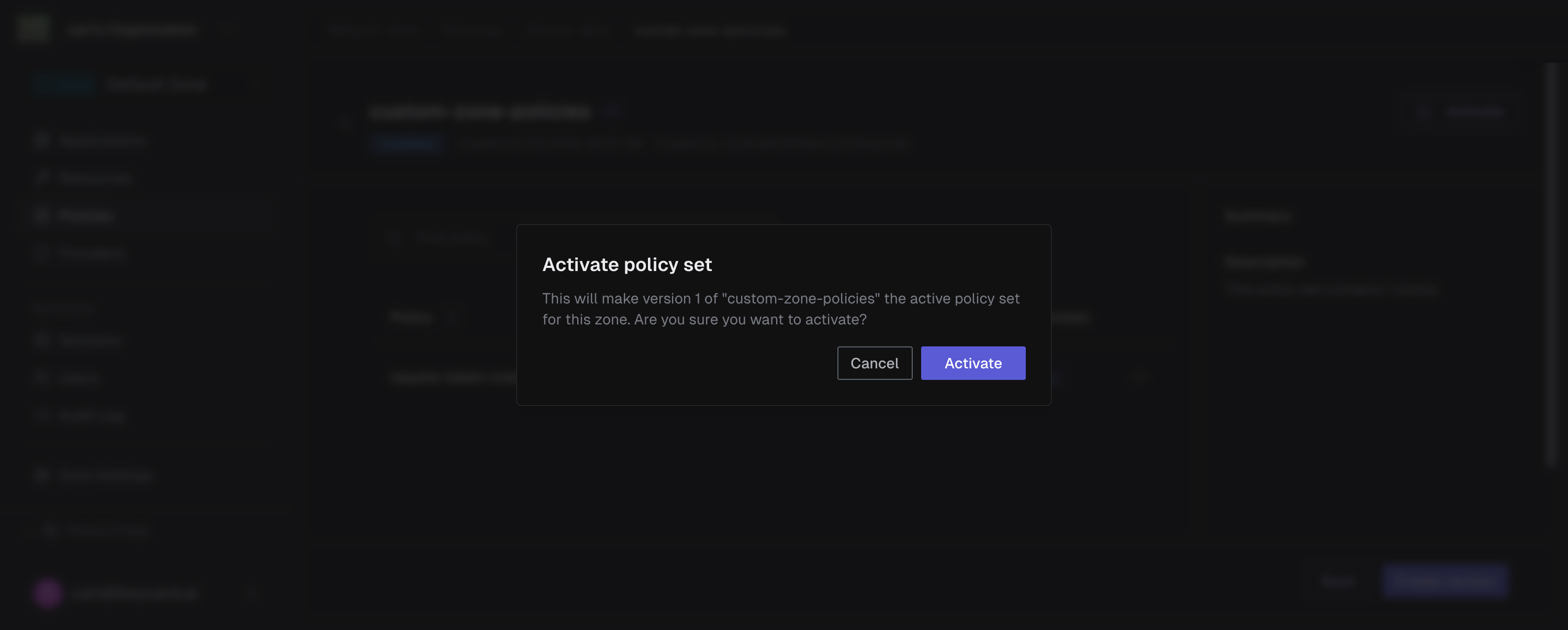This screenshot has width=1568, height=630.
Task: Click the organization logo in the top-left corner
Action: pyautogui.click(x=33, y=28)
